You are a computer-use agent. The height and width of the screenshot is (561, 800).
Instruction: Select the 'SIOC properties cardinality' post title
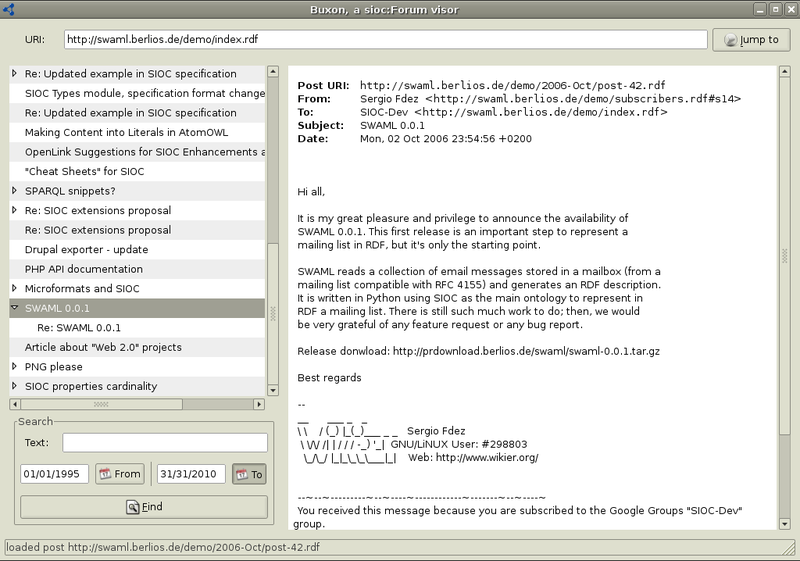click(91, 386)
